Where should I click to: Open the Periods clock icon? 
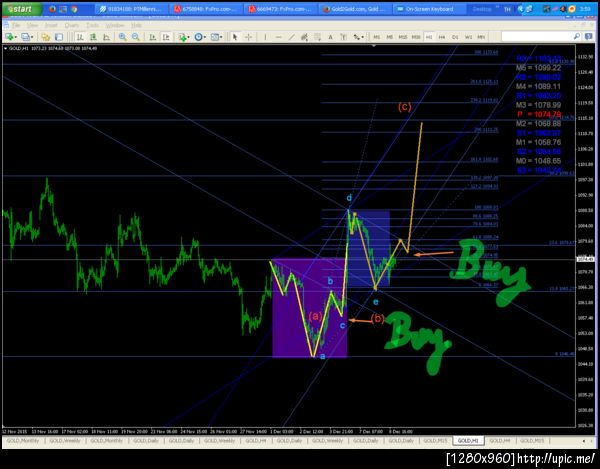(198, 37)
